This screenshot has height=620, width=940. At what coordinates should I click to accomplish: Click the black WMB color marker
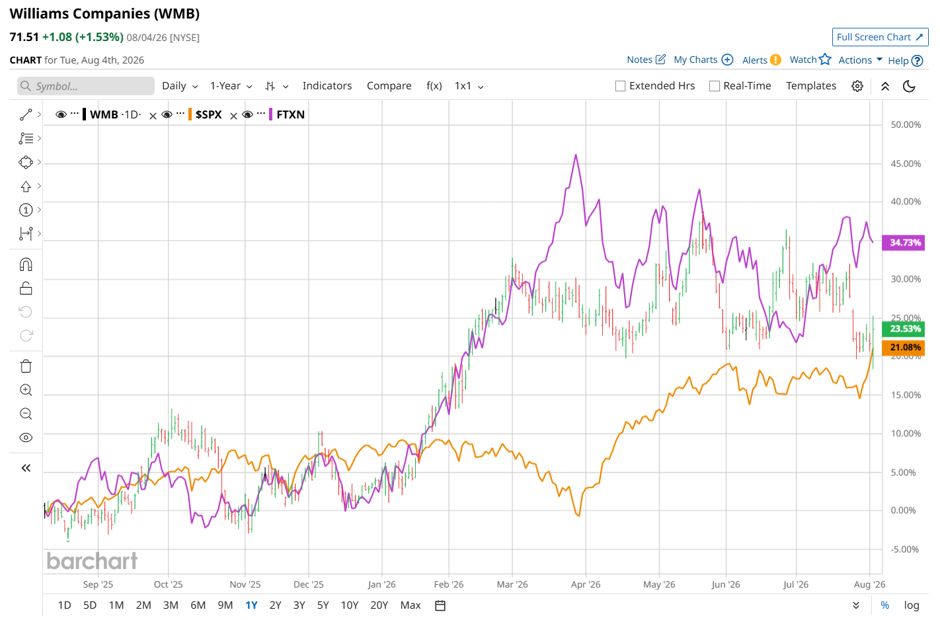(x=85, y=115)
